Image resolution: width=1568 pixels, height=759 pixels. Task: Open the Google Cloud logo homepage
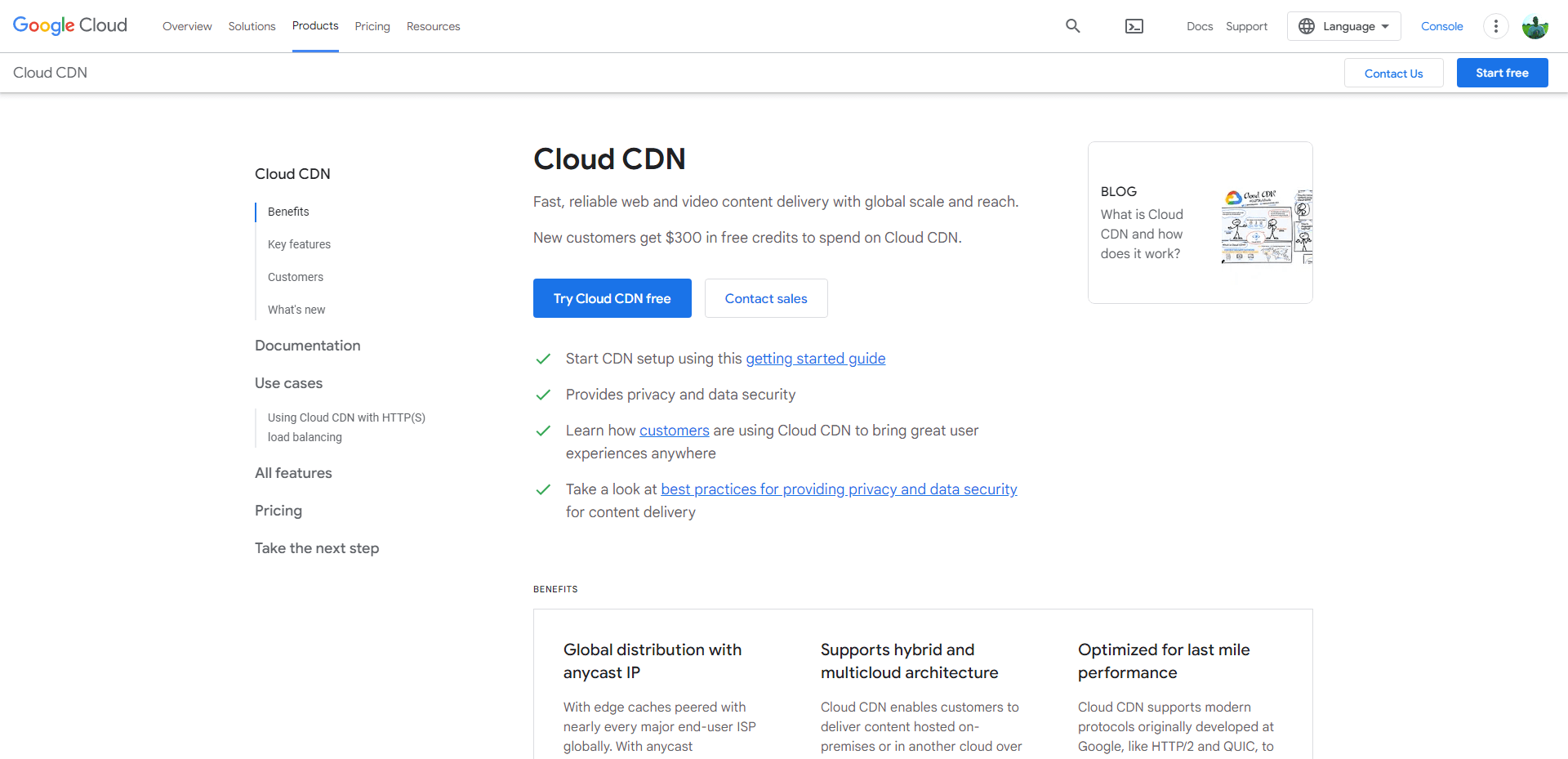coord(70,25)
